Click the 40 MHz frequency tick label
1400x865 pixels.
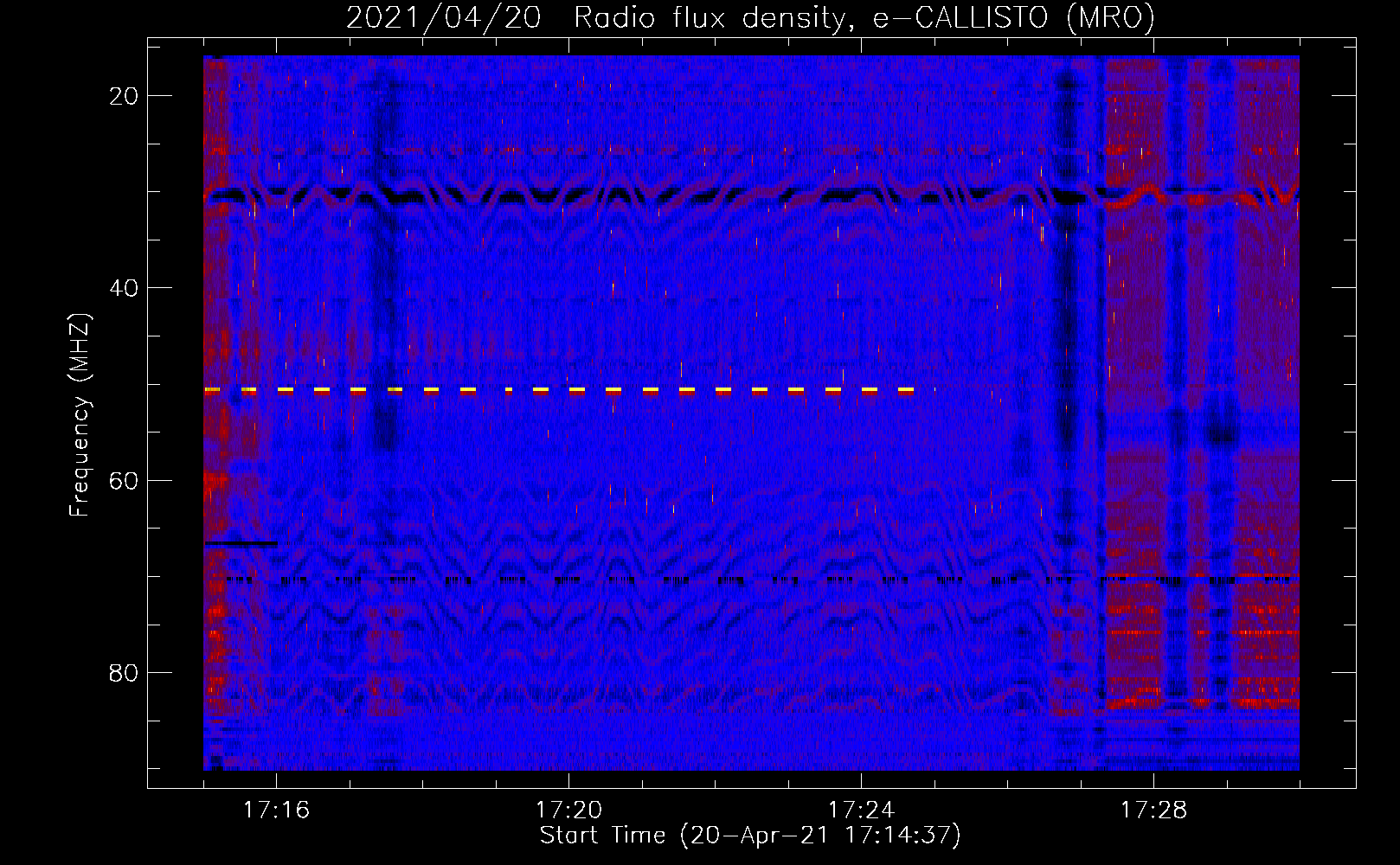(124, 288)
